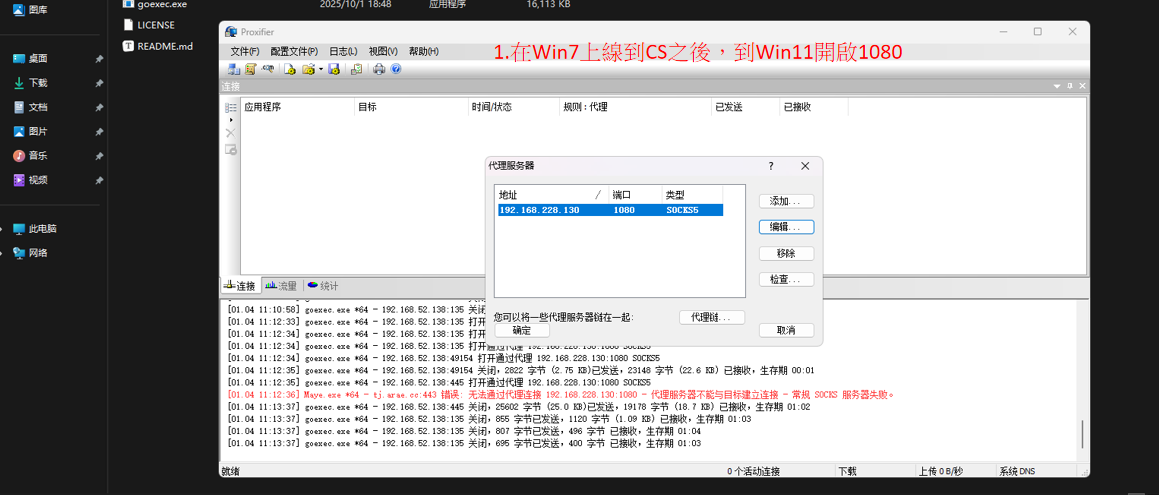Image resolution: width=1159 pixels, height=495 pixels.
Task: Click the ? help button in dialog title
Action: [x=771, y=166]
